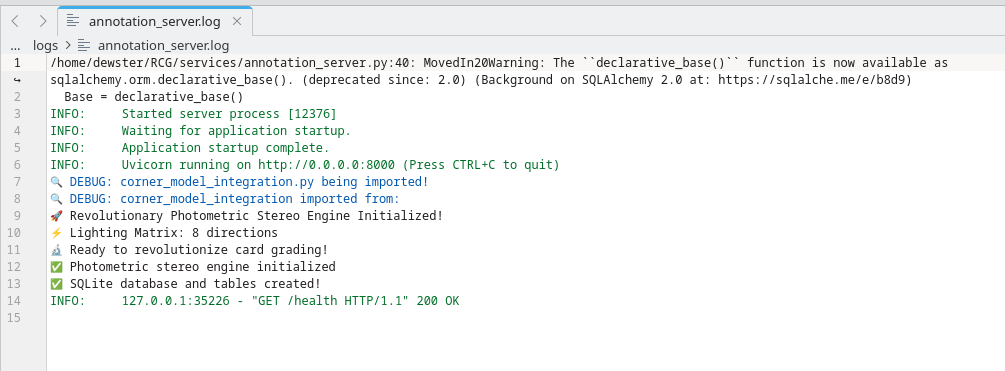The image size is (1005, 371).
Task: Click 'Started server process [12376]' line
Action: click(229, 114)
